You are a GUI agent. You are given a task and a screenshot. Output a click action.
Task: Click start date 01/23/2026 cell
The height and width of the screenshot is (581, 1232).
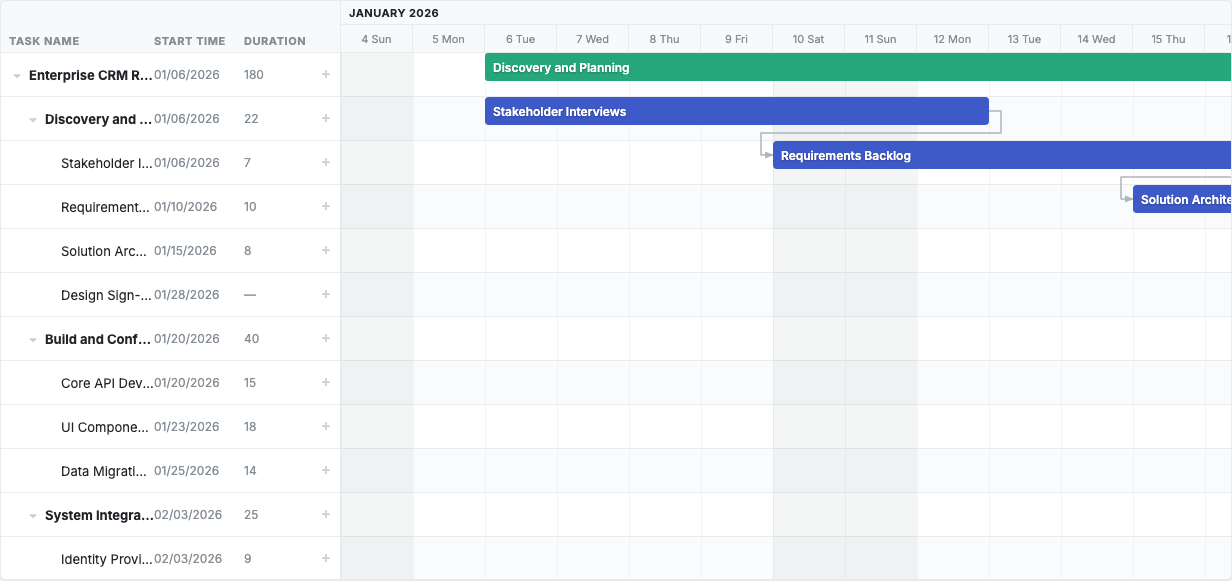(187, 427)
